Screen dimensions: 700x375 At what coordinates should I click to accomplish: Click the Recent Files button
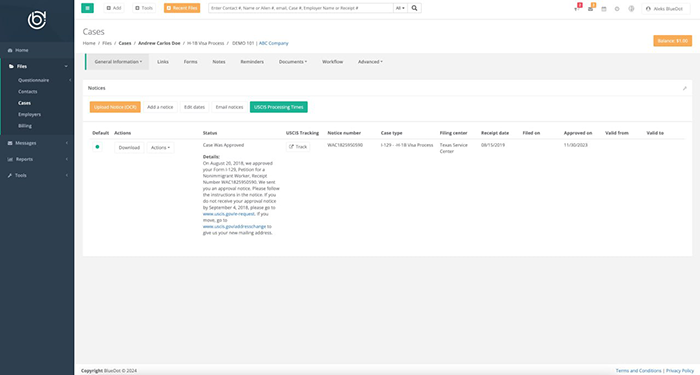point(182,8)
